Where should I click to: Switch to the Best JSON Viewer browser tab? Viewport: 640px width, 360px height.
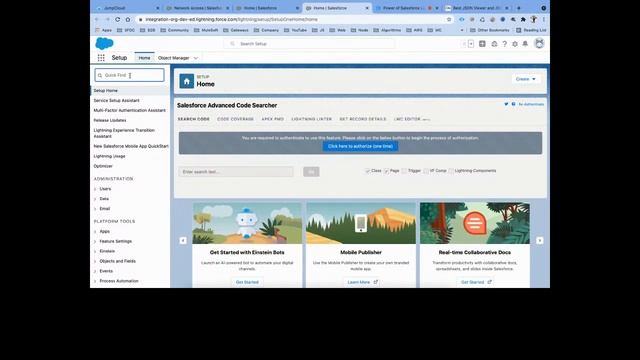[x=477, y=8]
